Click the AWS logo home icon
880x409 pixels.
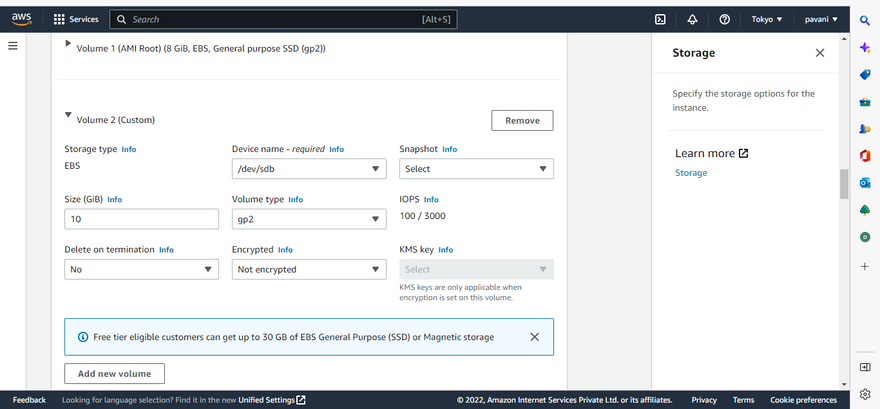[21, 18]
